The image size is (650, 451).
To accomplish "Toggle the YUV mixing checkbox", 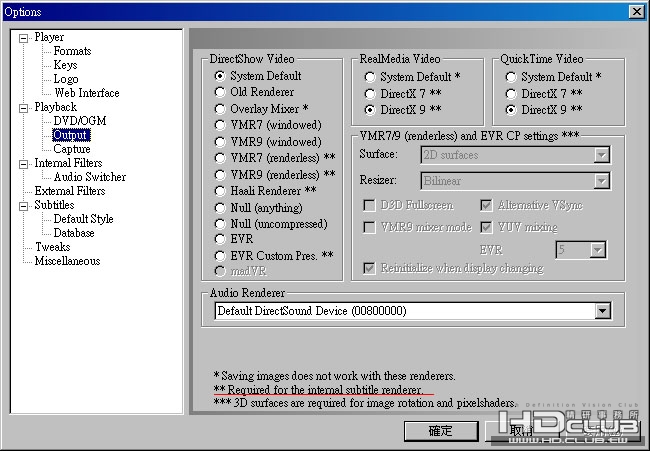I will tap(486, 227).
